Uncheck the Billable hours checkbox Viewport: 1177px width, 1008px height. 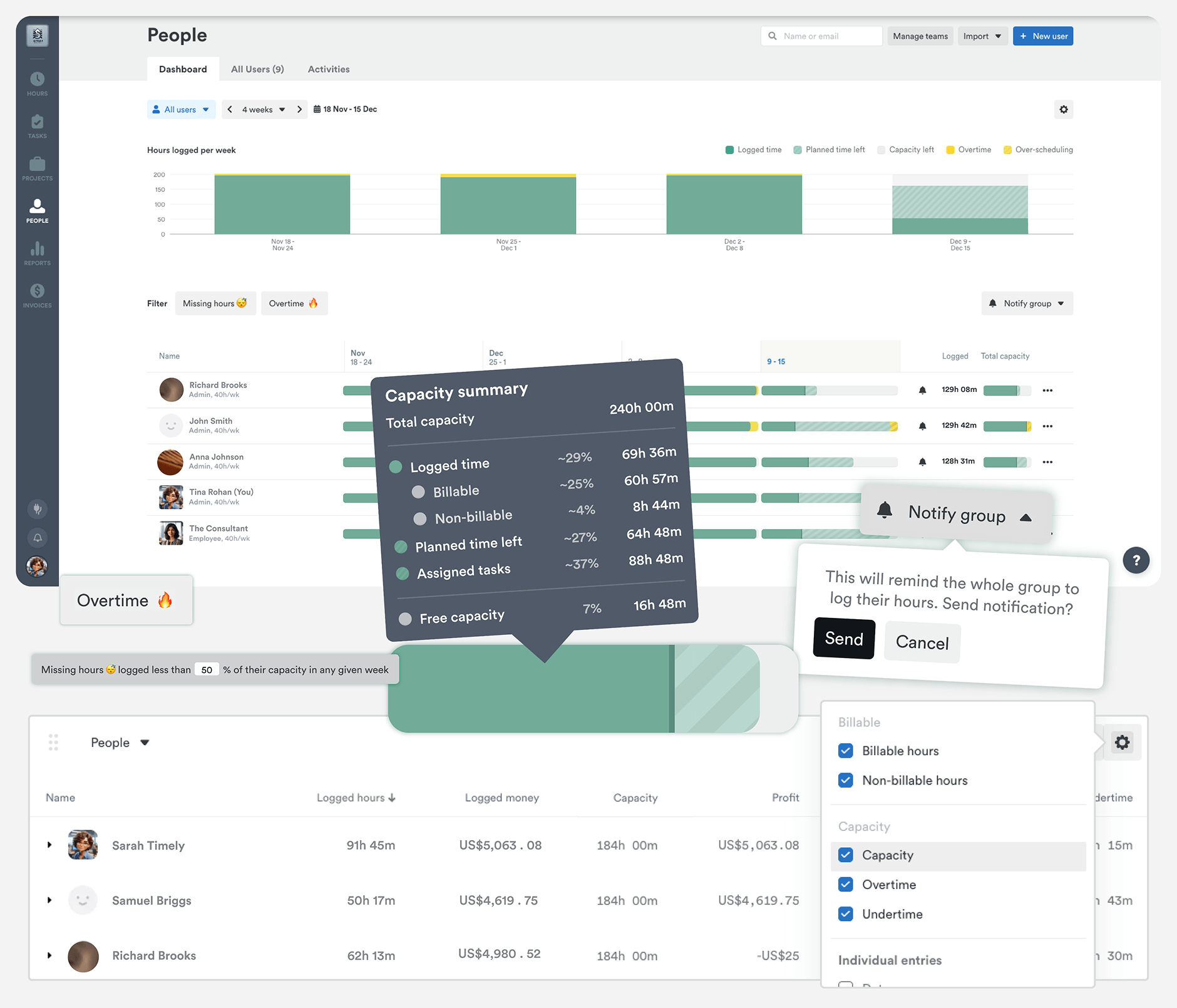pos(845,751)
